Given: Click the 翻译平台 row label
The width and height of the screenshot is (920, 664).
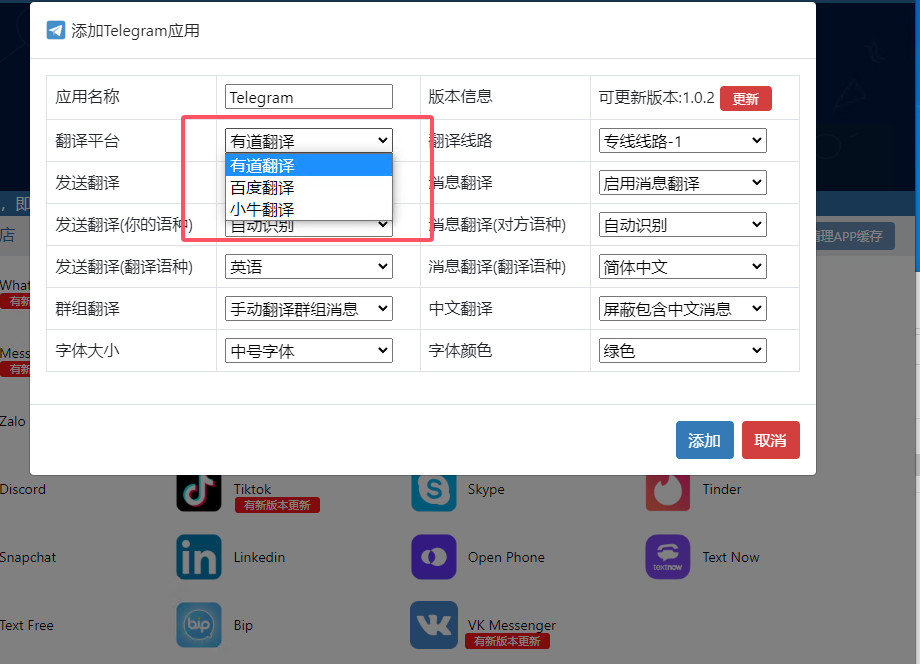Looking at the screenshot, I should (87, 141).
